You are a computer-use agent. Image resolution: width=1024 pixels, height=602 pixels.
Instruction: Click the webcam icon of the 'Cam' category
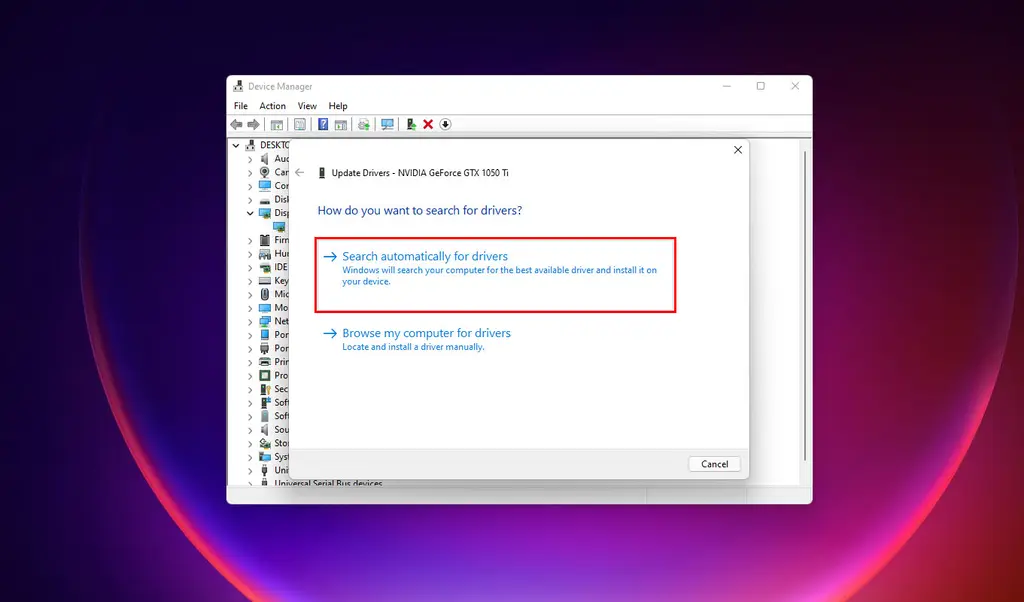pos(264,172)
